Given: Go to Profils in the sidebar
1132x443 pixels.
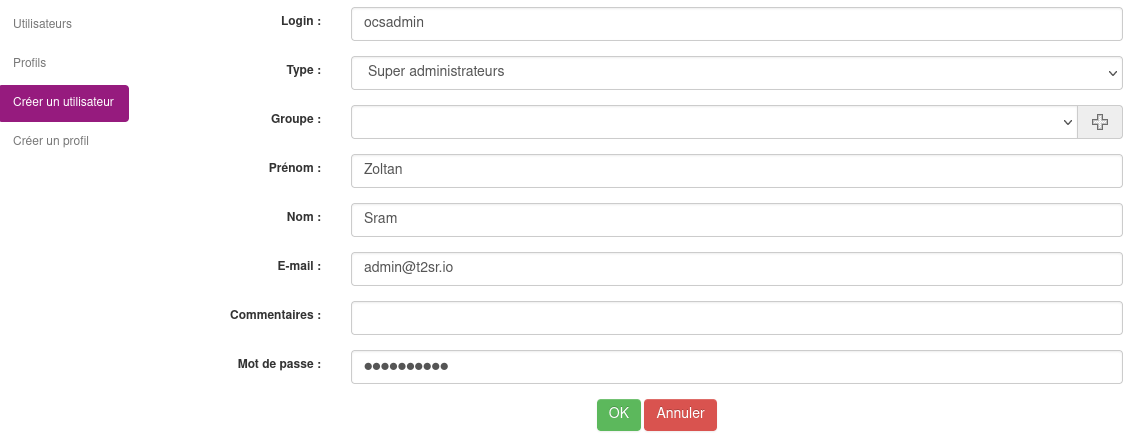Looking at the screenshot, I should tap(30, 63).
